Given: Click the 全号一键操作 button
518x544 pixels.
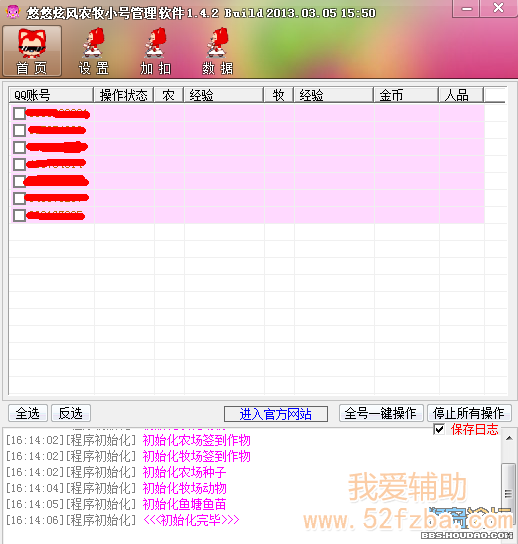Looking at the screenshot, I should click(x=381, y=413).
